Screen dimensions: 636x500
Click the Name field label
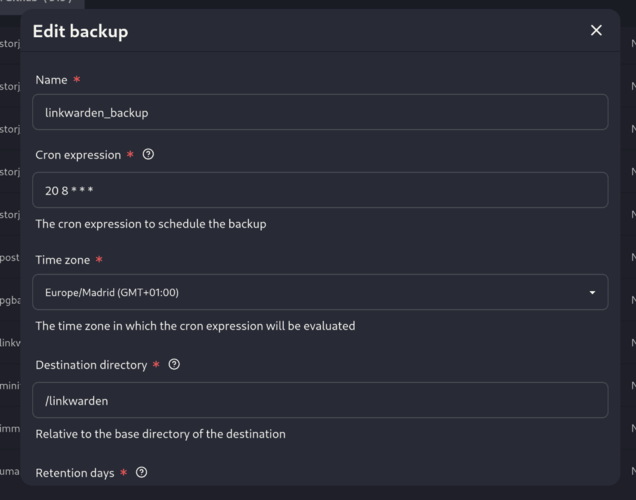[51, 80]
